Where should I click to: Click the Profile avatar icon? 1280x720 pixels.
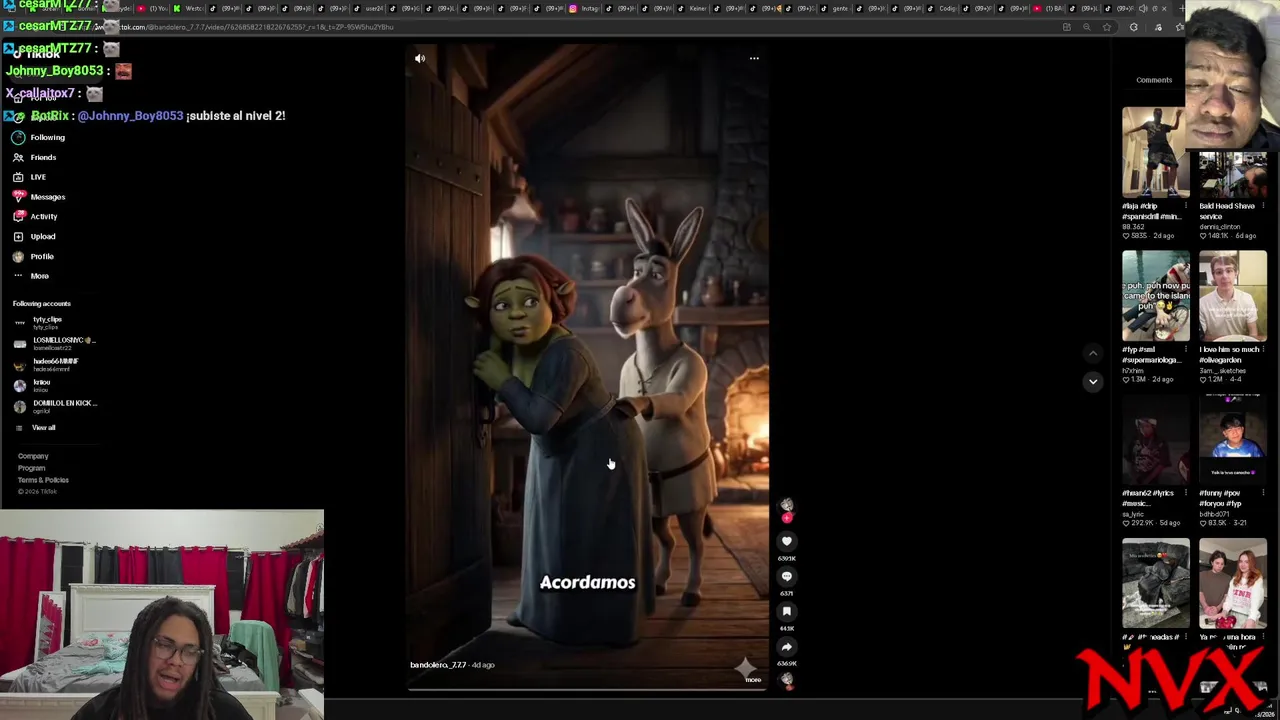click(x=18, y=256)
